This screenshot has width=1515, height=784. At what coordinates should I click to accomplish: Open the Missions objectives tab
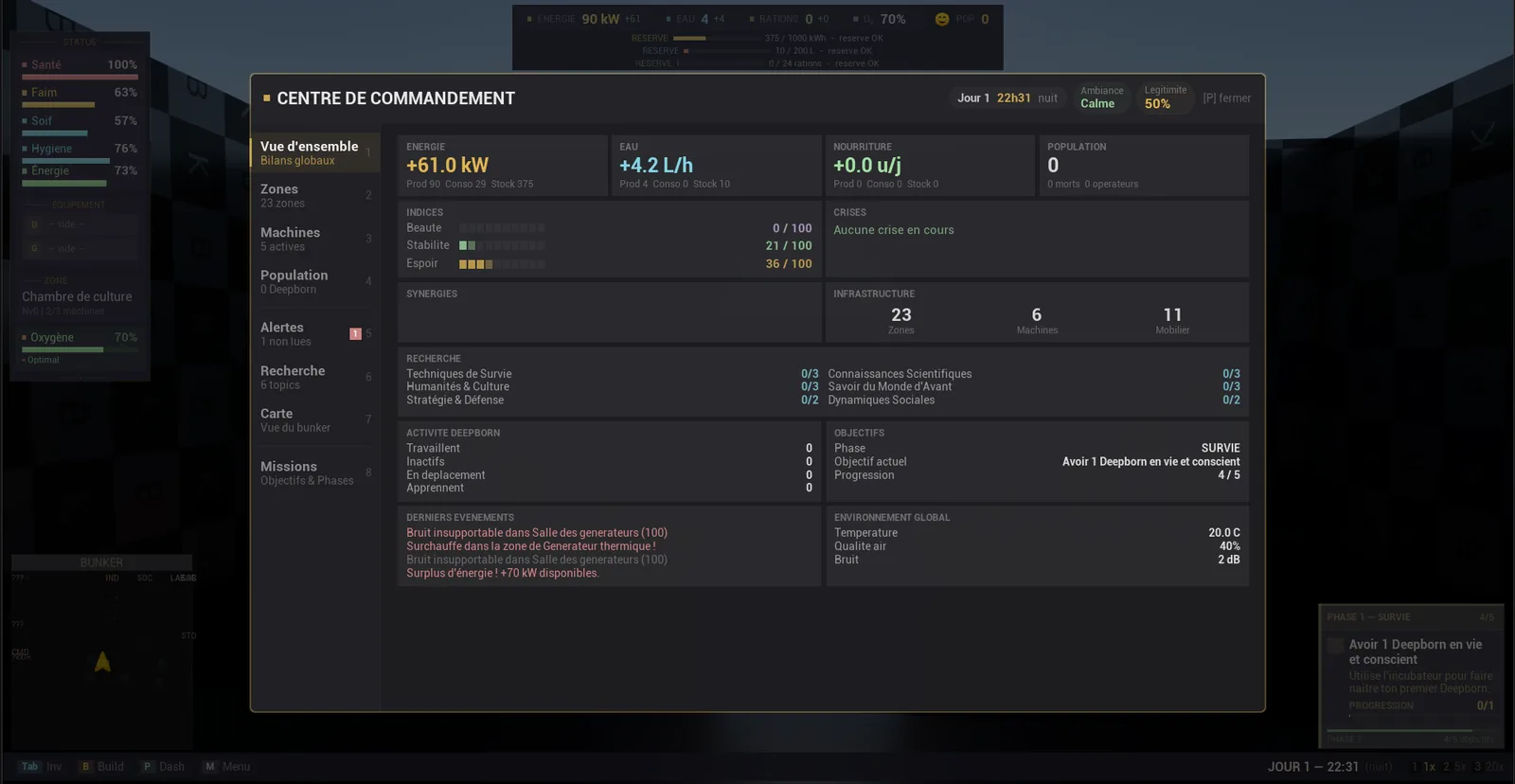point(315,472)
